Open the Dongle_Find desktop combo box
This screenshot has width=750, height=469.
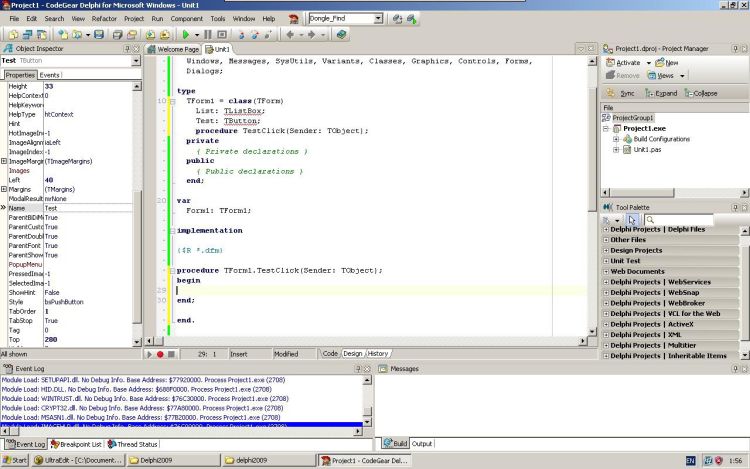coord(378,19)
